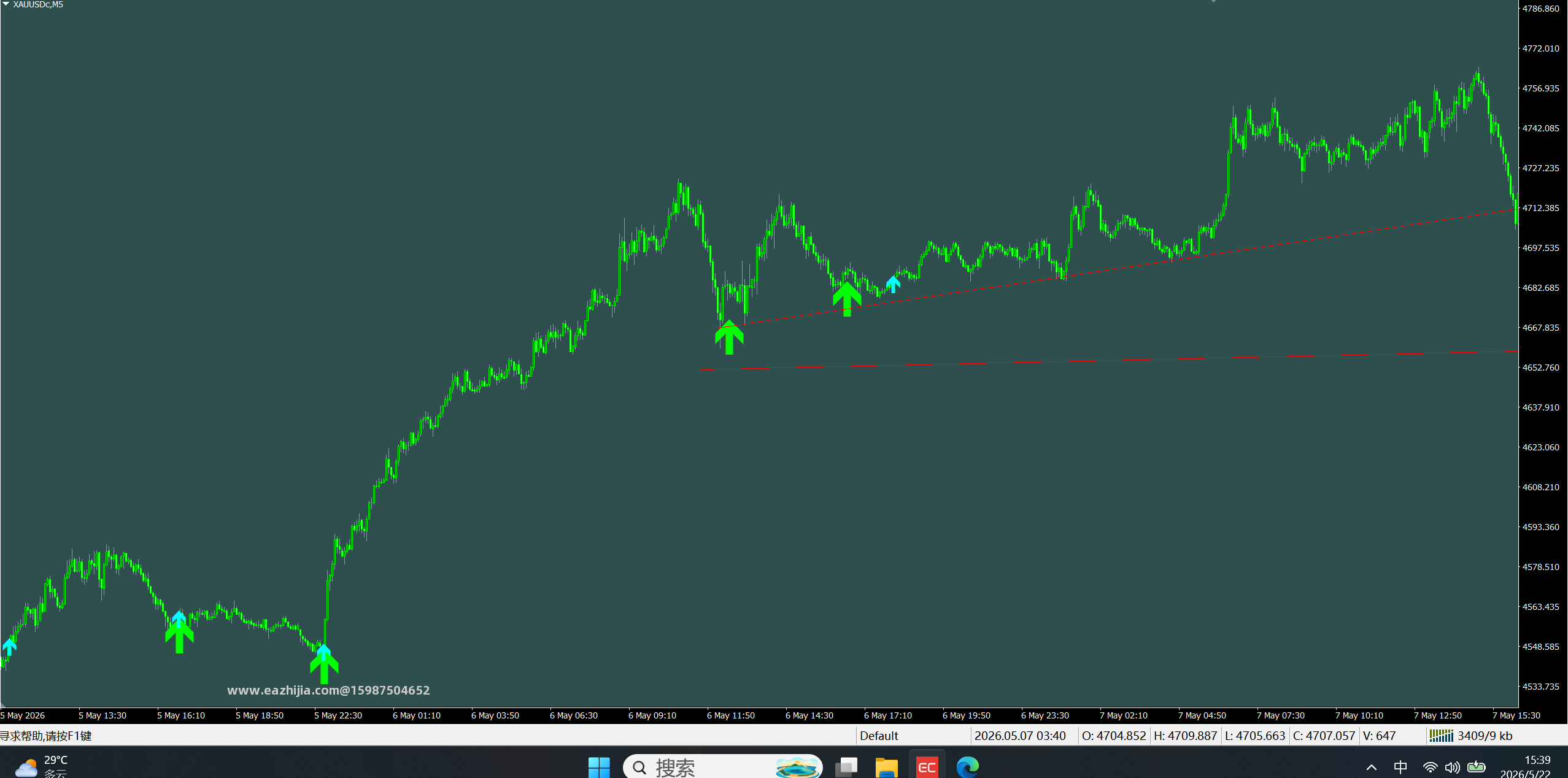Click the cyan arrow at the chart's left edge
The width and height of the screenshot is (1568, 778).
[9, 647]
